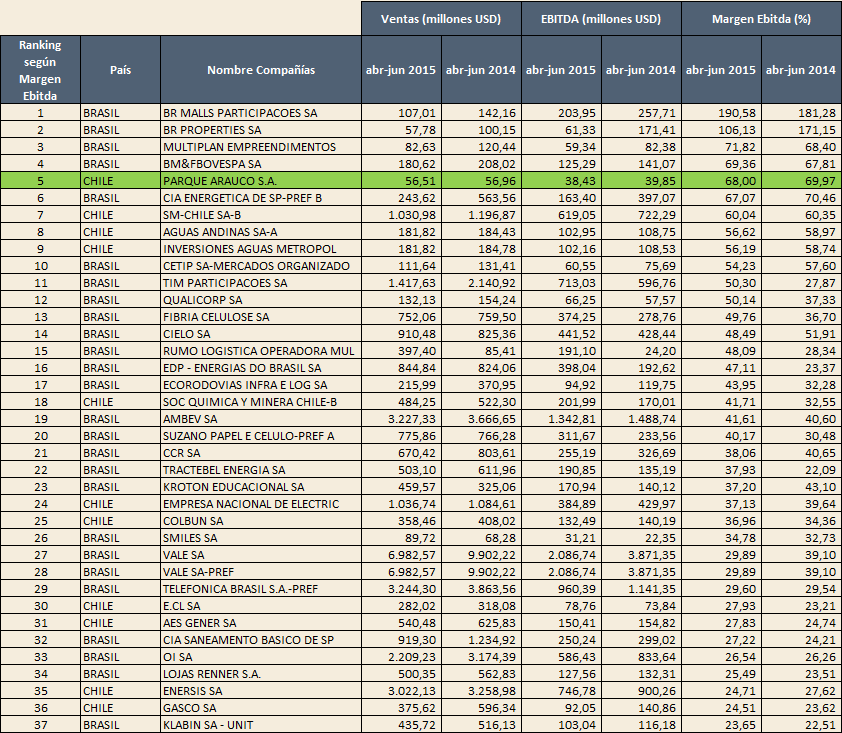
Task: Select the 'FIBRIA CELULOSE SA' cell
Action: click(x=261, y=317)
